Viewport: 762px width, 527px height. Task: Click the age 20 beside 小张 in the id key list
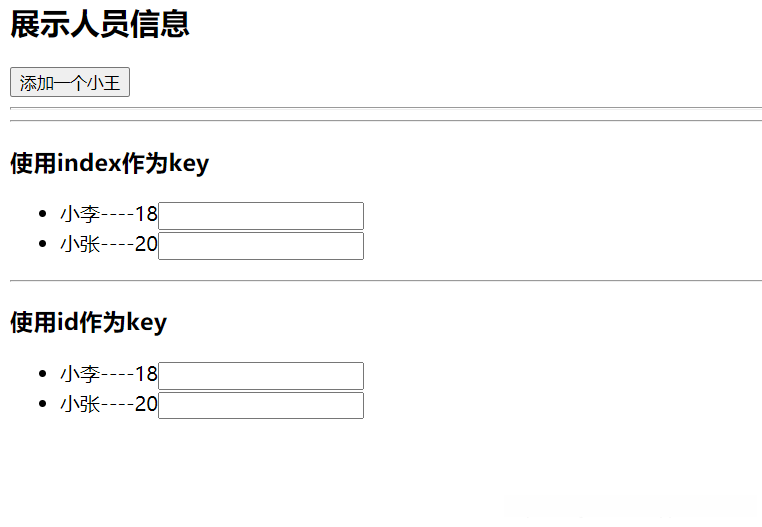(146, 405)
